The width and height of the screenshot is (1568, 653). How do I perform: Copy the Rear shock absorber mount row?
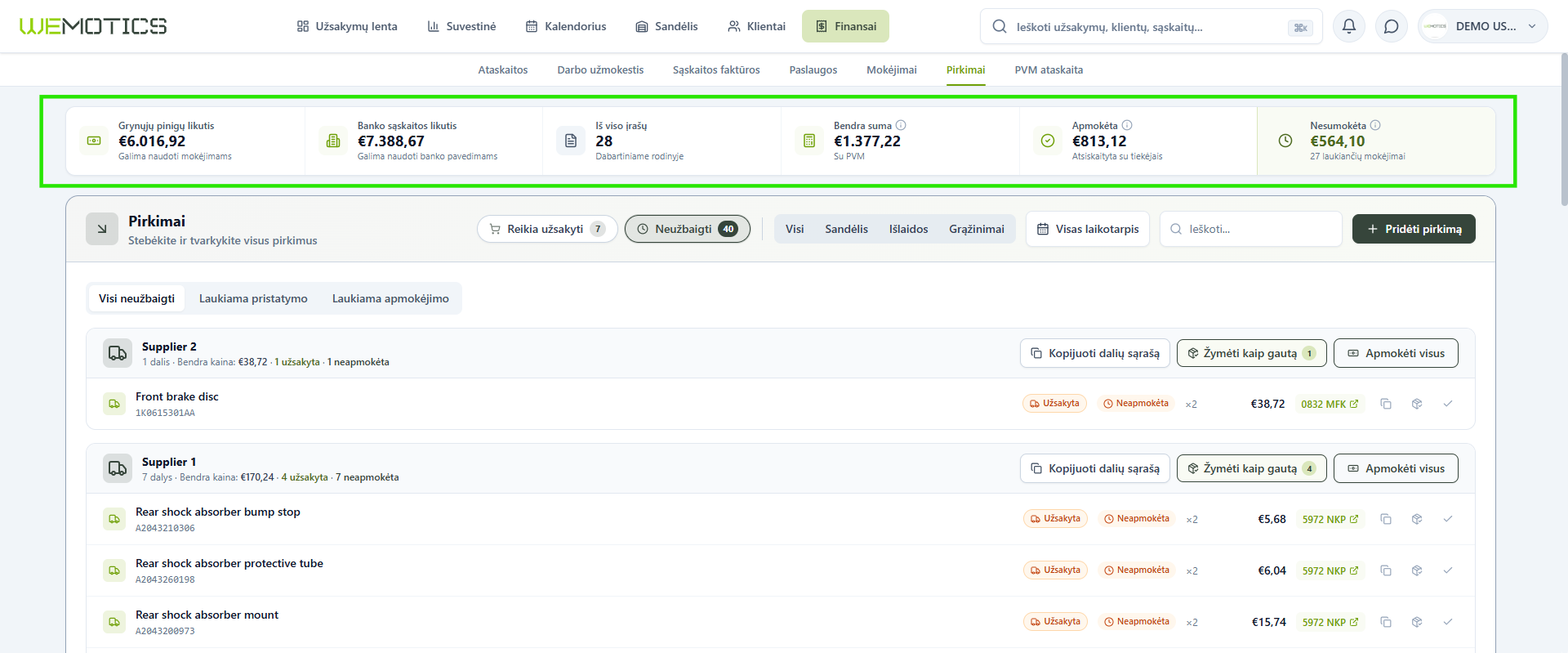point(1386,622)
